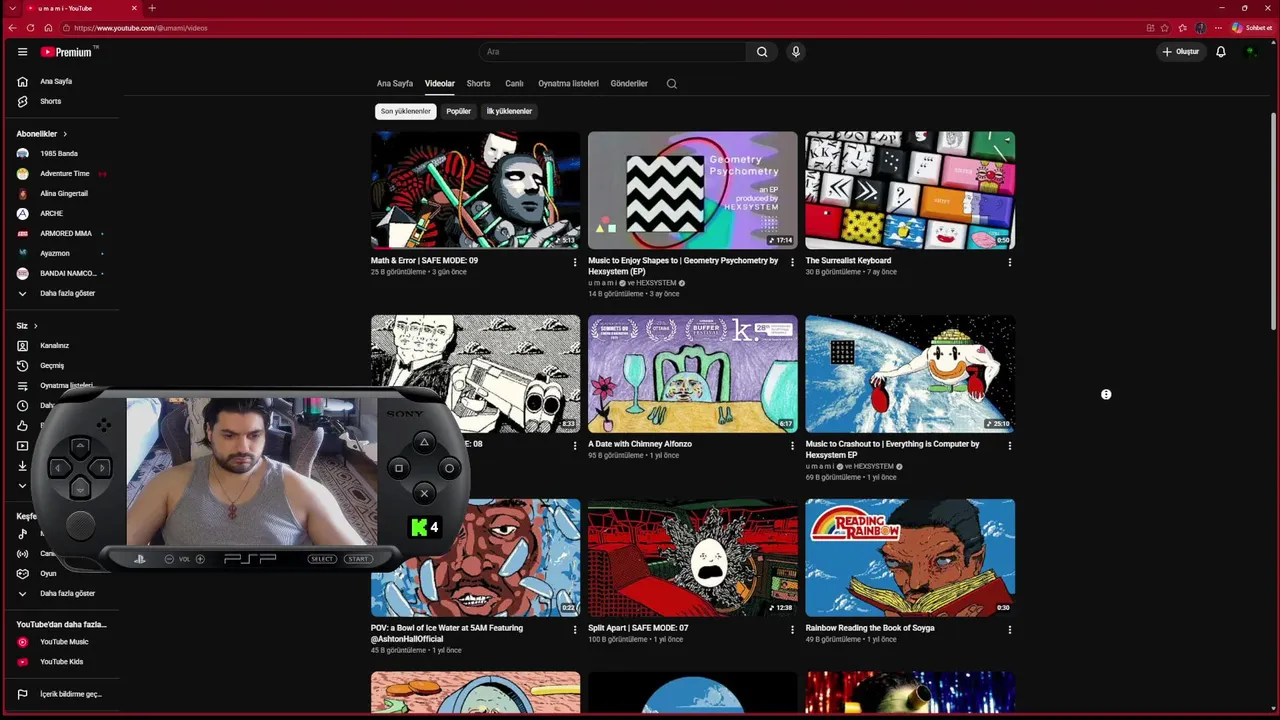The height and width of the screenshot is (720, 1280).
Task: Open The Surrealist Keyboard video title
Action: tap(848, 261)
